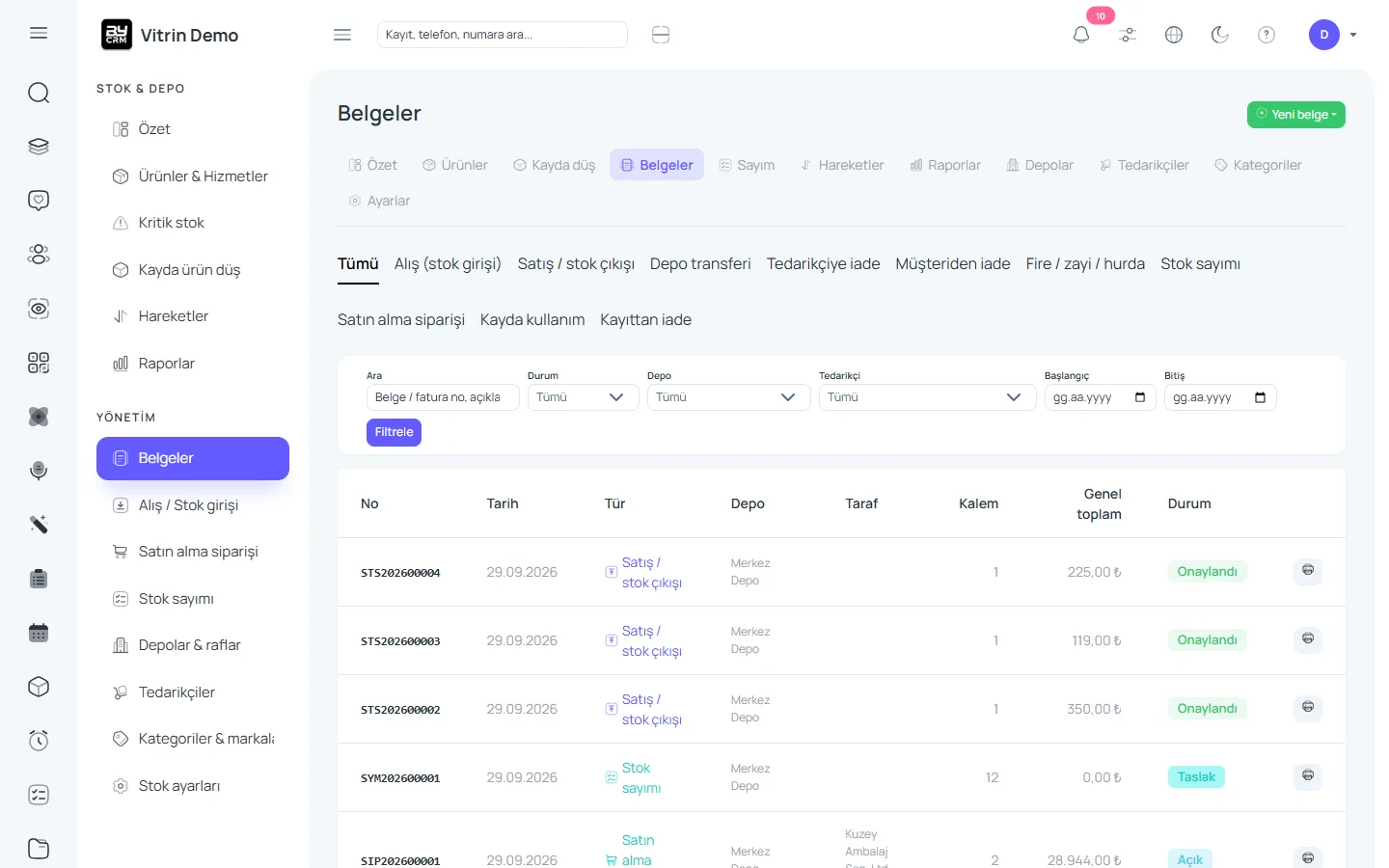Open the folder icon in left rail

39,849
